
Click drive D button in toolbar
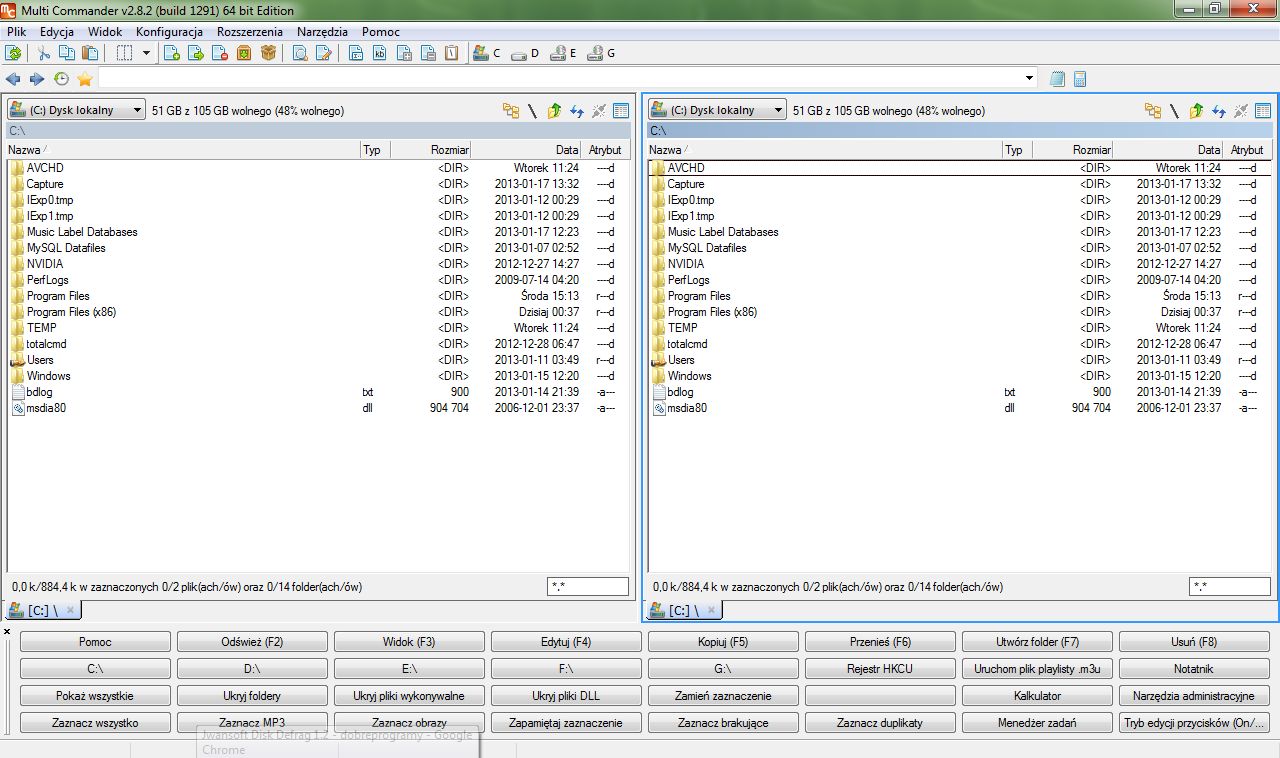coord(525,53)
